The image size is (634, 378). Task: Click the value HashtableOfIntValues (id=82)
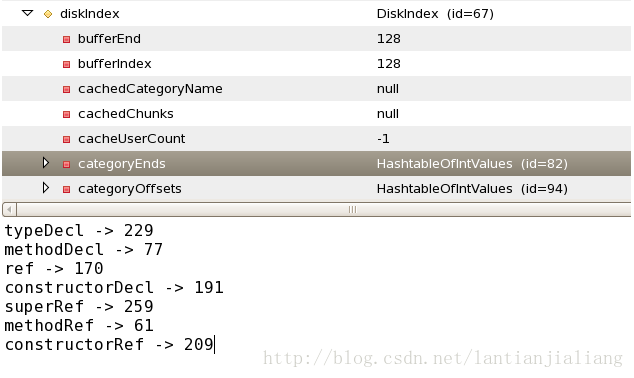point(472,164)
